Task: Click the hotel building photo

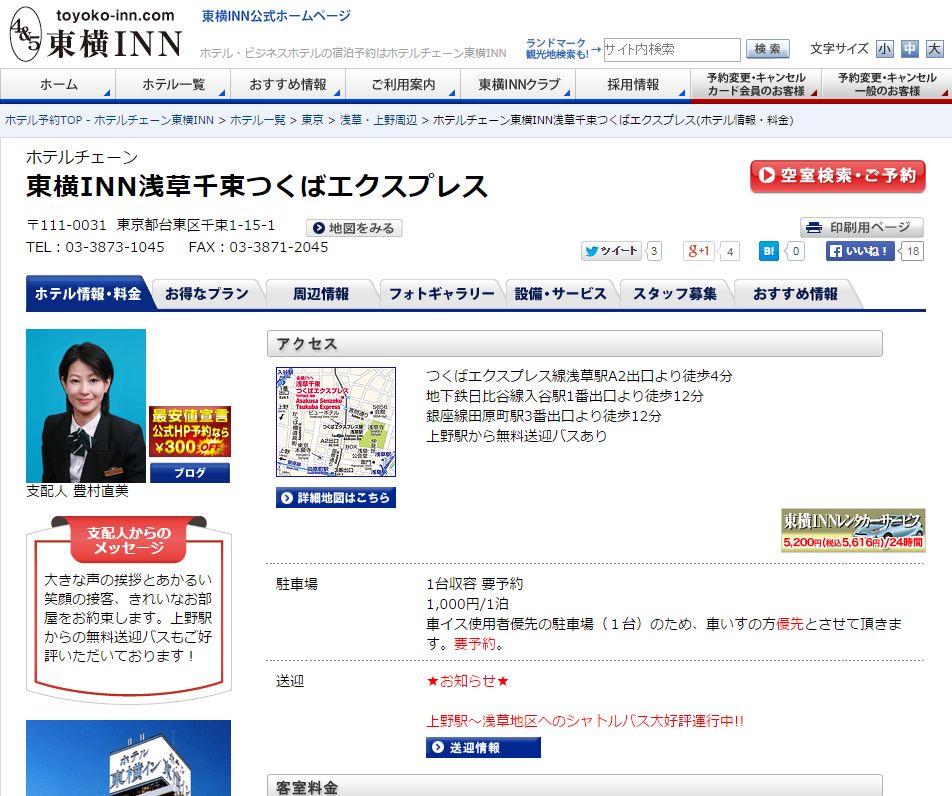Action: click(128, 758)
